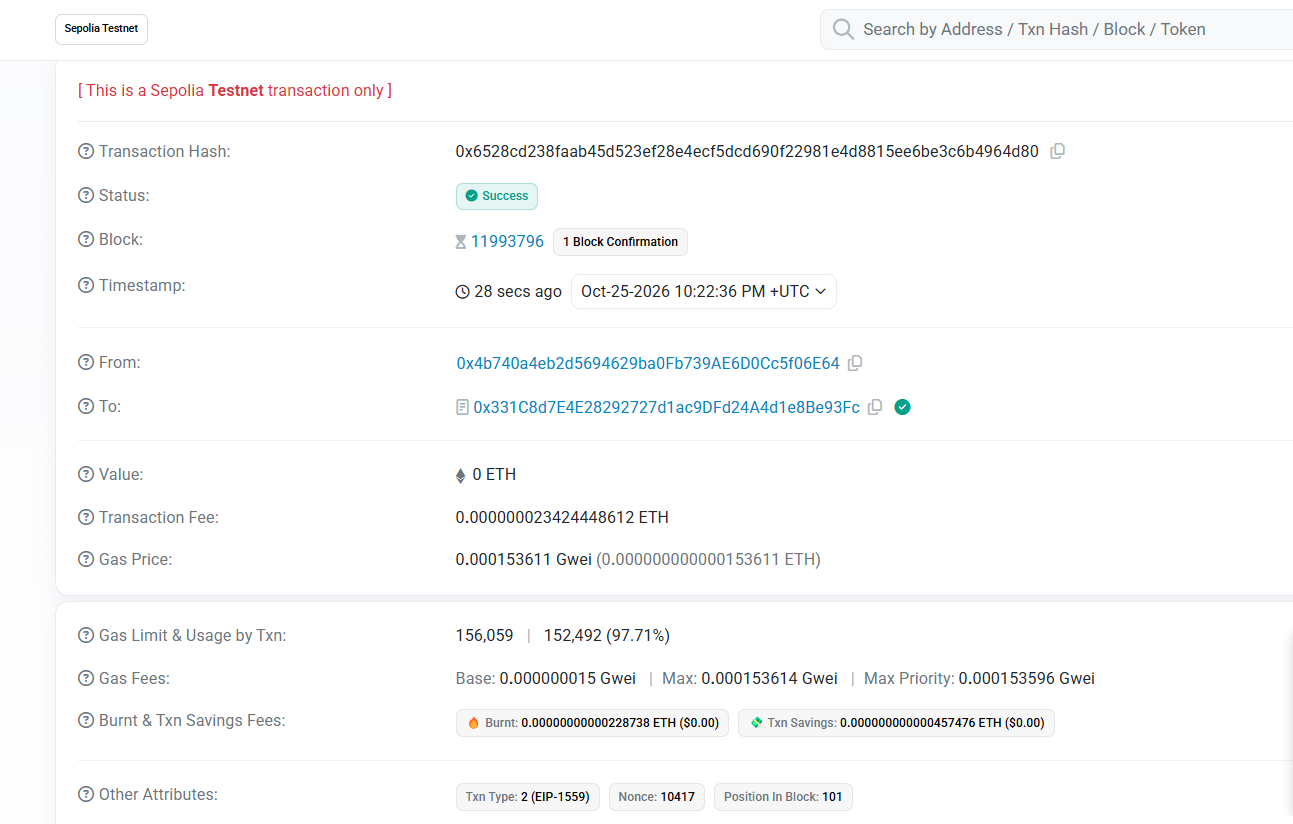This screenshot has height=824, width=1293.
Task: Click the gas usage 152,492 (97.71%)
Action: pyautogui.click(x=607, y=636)
